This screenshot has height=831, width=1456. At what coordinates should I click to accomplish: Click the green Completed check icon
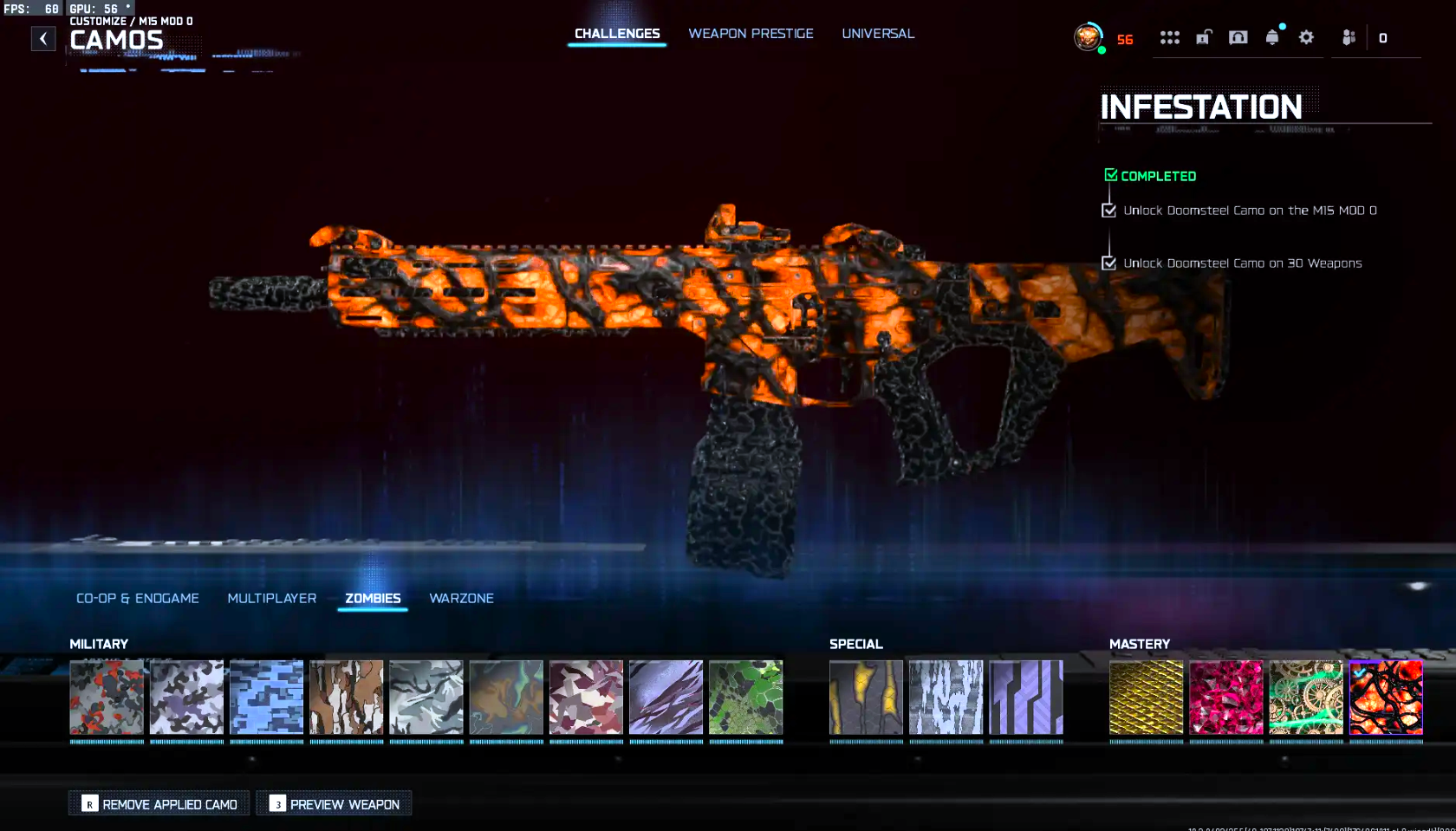[1111, 175]
